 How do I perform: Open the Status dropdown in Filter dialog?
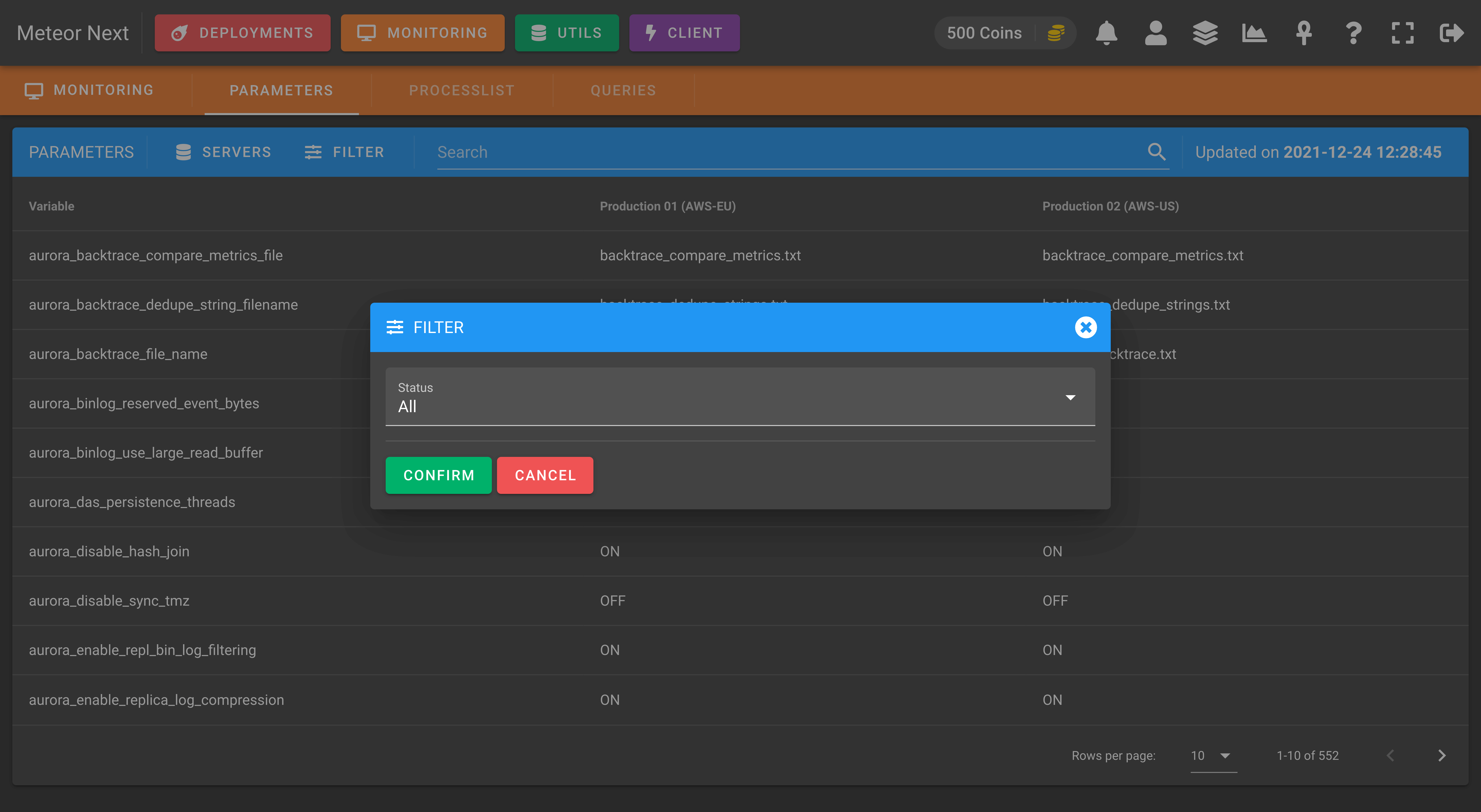tap(740, 396)
